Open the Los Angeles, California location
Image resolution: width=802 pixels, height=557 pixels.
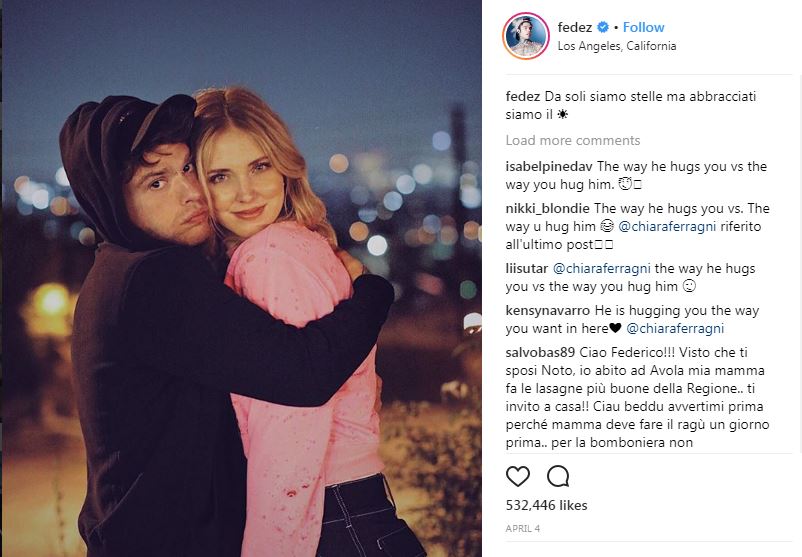pyautogui.click(x=616, y=46)
